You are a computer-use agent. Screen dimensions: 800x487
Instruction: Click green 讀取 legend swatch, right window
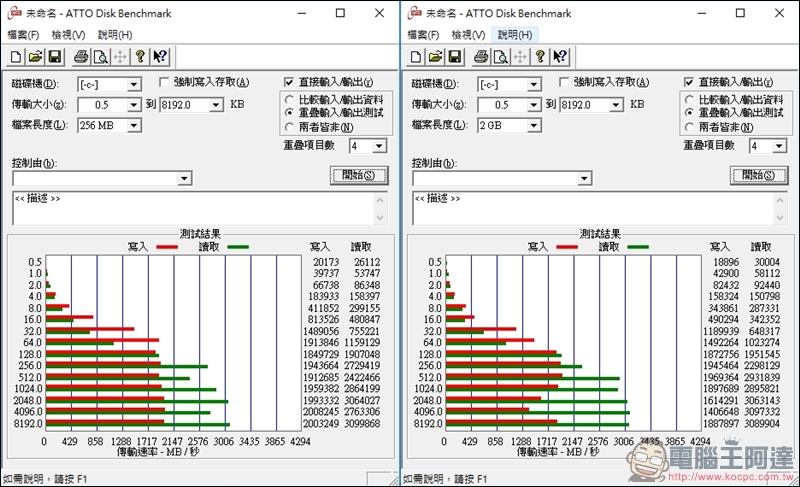(638, 247)
